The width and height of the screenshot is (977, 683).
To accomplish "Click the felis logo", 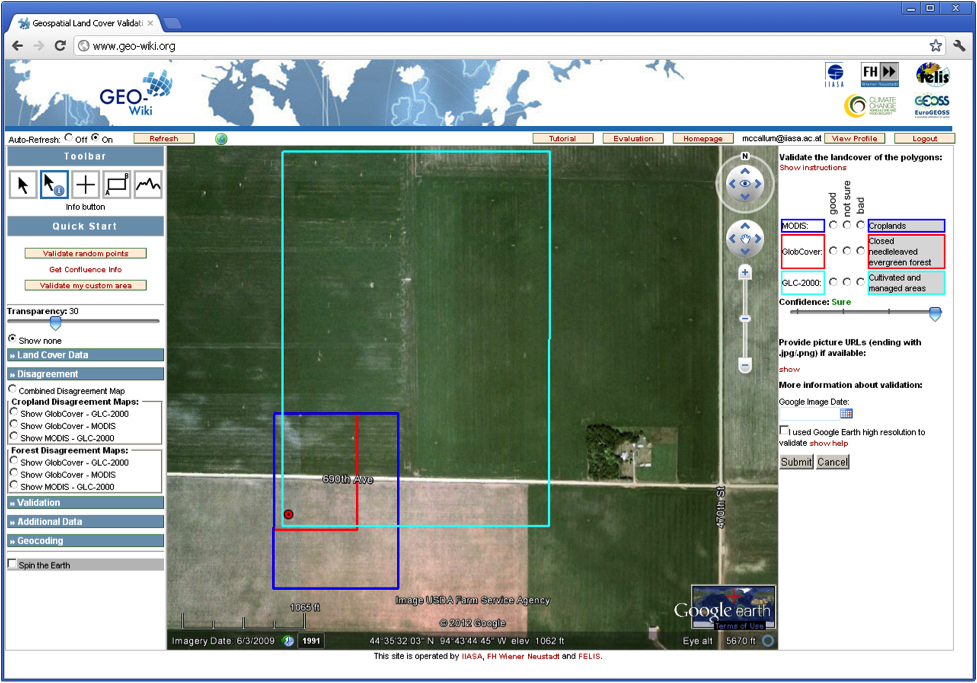I will point(933,74).
